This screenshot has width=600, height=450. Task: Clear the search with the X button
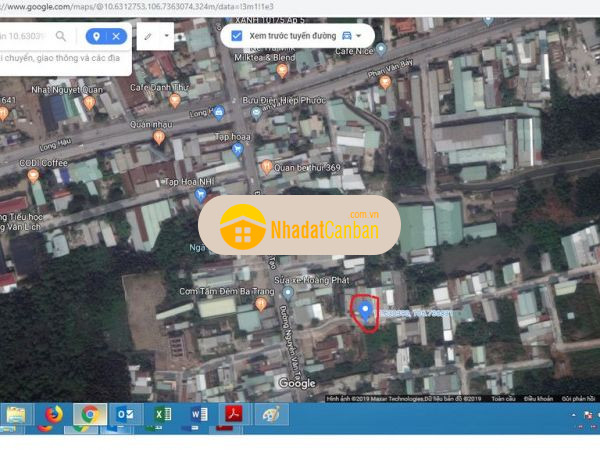116,37
